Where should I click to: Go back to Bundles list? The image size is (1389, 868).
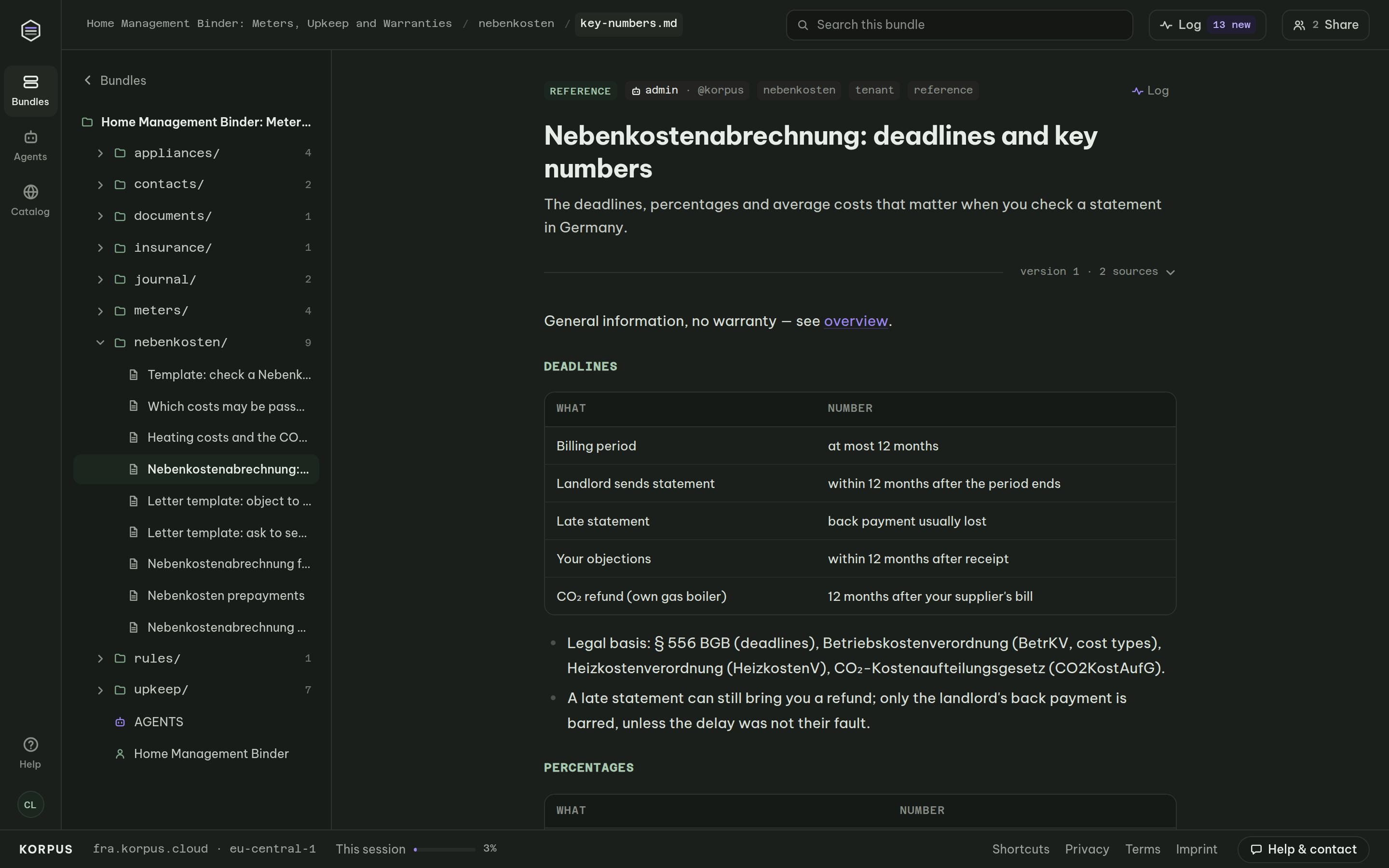pyautogui.click(x=115, y=81)
